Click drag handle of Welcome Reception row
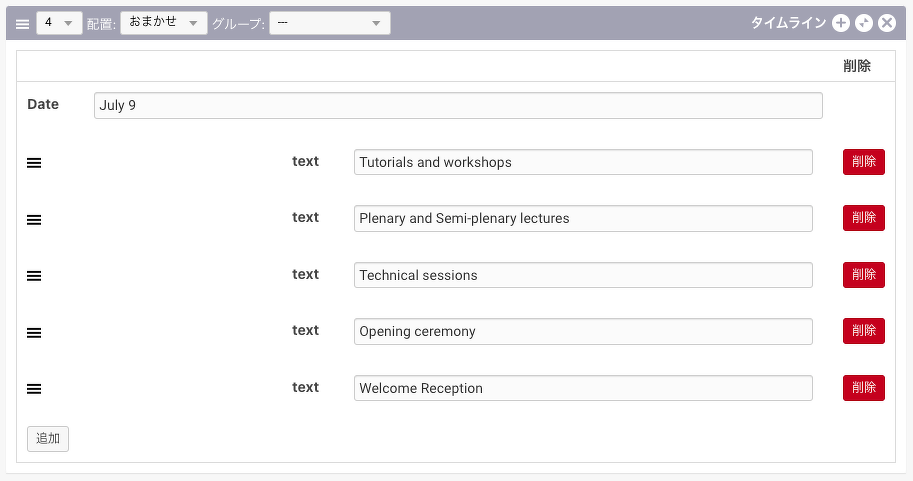 pos(34,389)
